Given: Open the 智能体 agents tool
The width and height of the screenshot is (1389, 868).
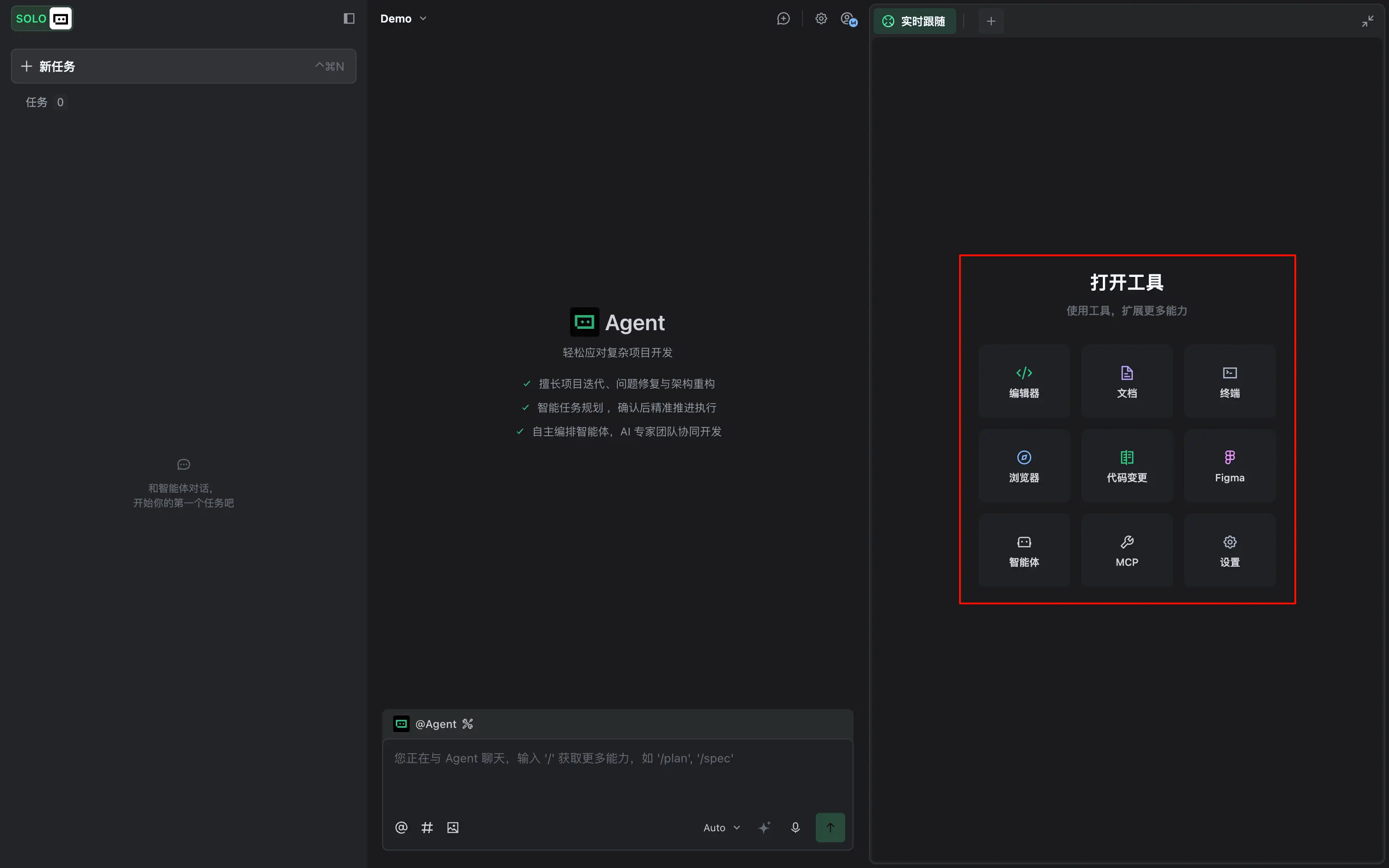Looking at the screenshot, I should click(x=1024, y=550).
